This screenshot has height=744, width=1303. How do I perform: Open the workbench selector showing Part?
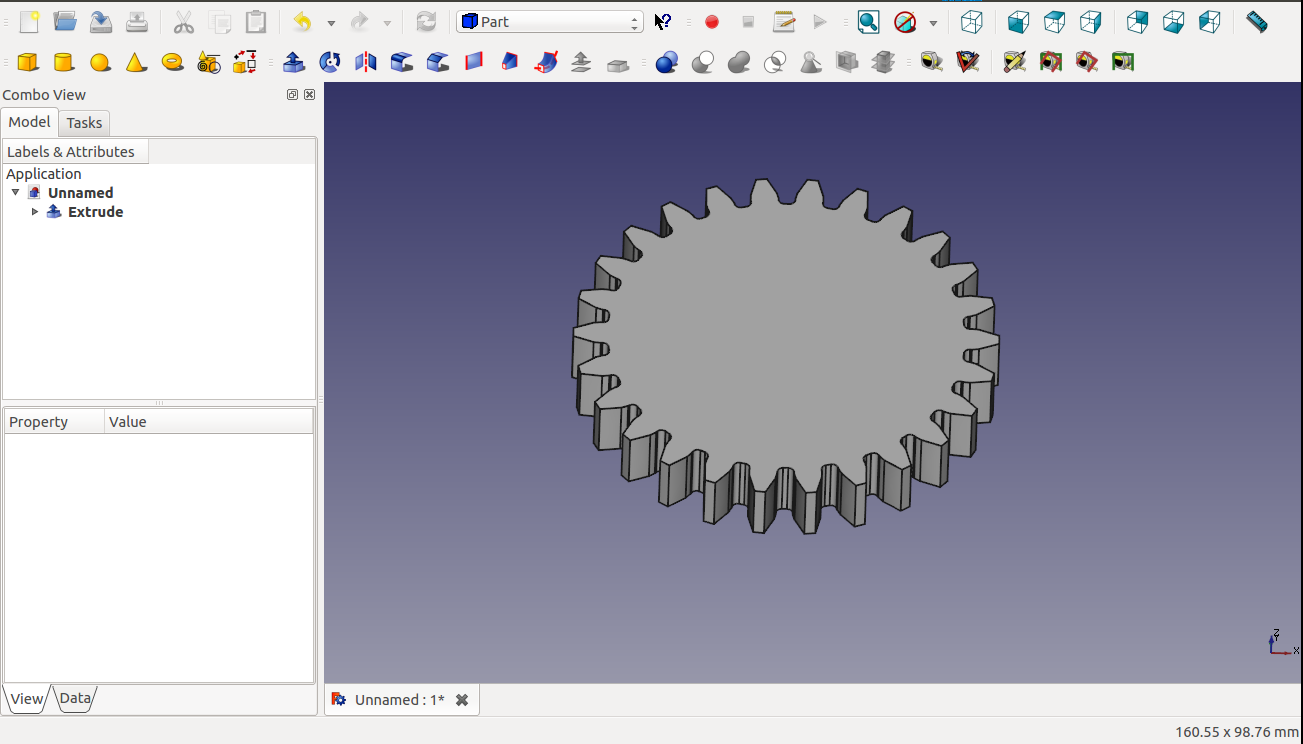pyautogui.click(x=549, y=22)
